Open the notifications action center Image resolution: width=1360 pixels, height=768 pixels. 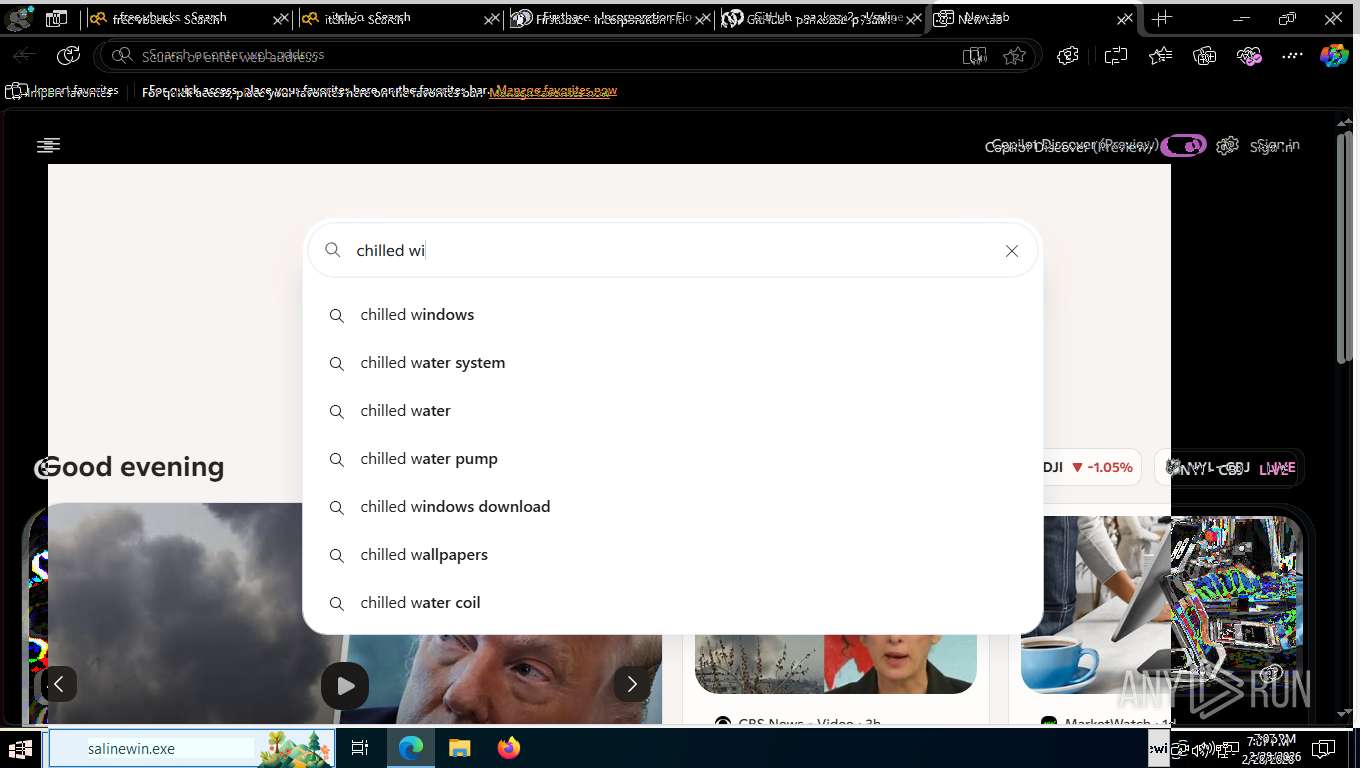coord(1323,748)
